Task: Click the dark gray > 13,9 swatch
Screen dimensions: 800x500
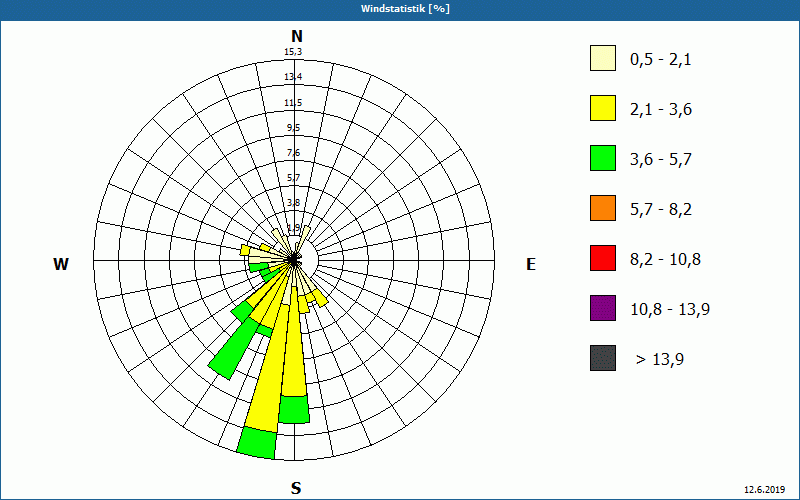Action: (x=603, y=358)
